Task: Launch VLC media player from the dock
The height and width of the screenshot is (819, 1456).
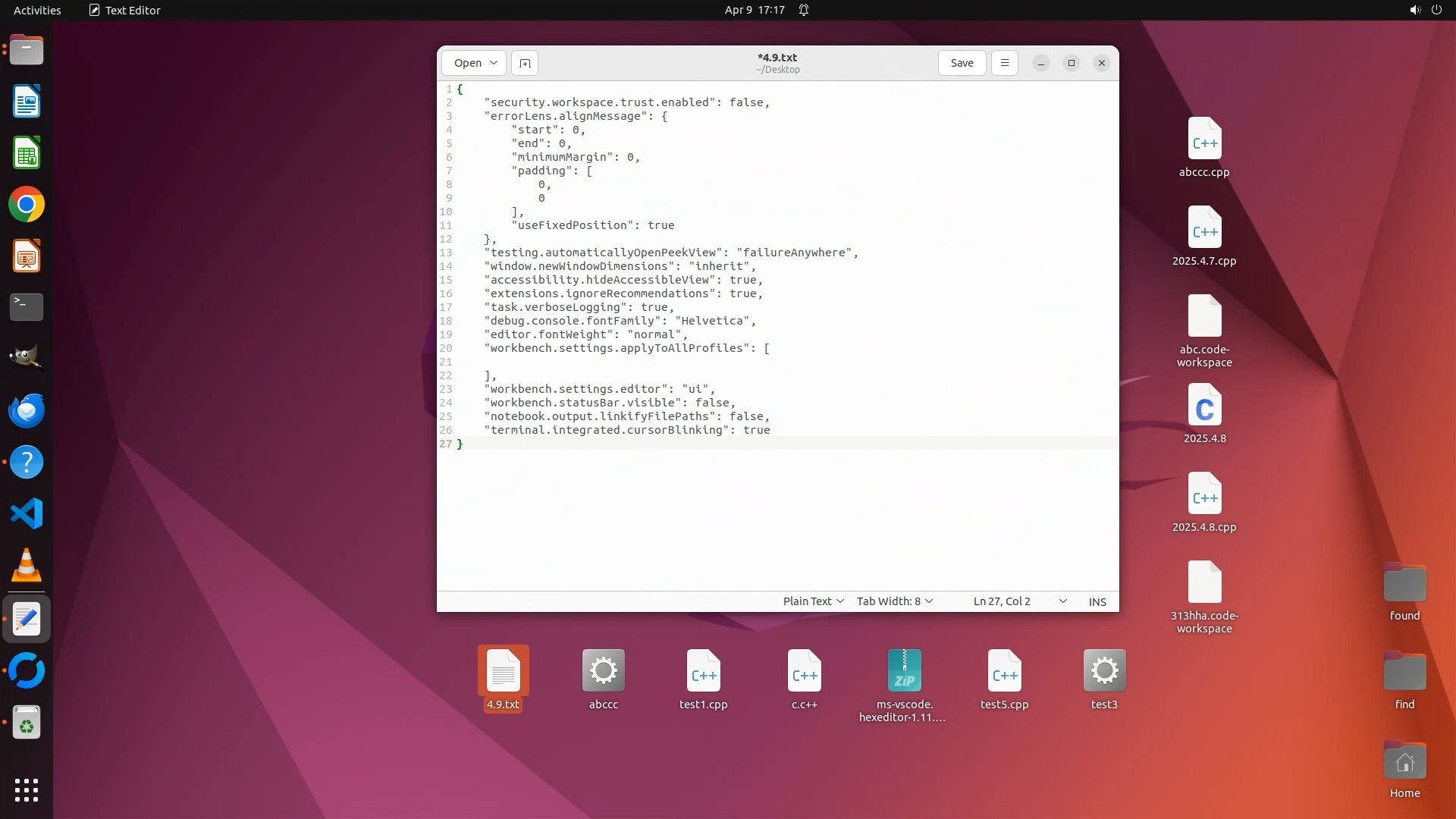Action: click(x=27, y=566)
